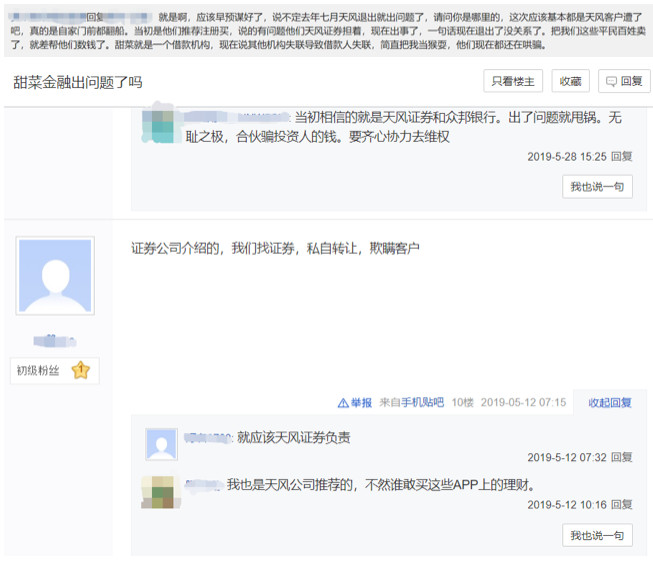Screen dimensions: 653x564
Task: Click pixelated avatar beside 我也是天风公司推荐的
Action: pyautogui.click(x=162, y=492)
